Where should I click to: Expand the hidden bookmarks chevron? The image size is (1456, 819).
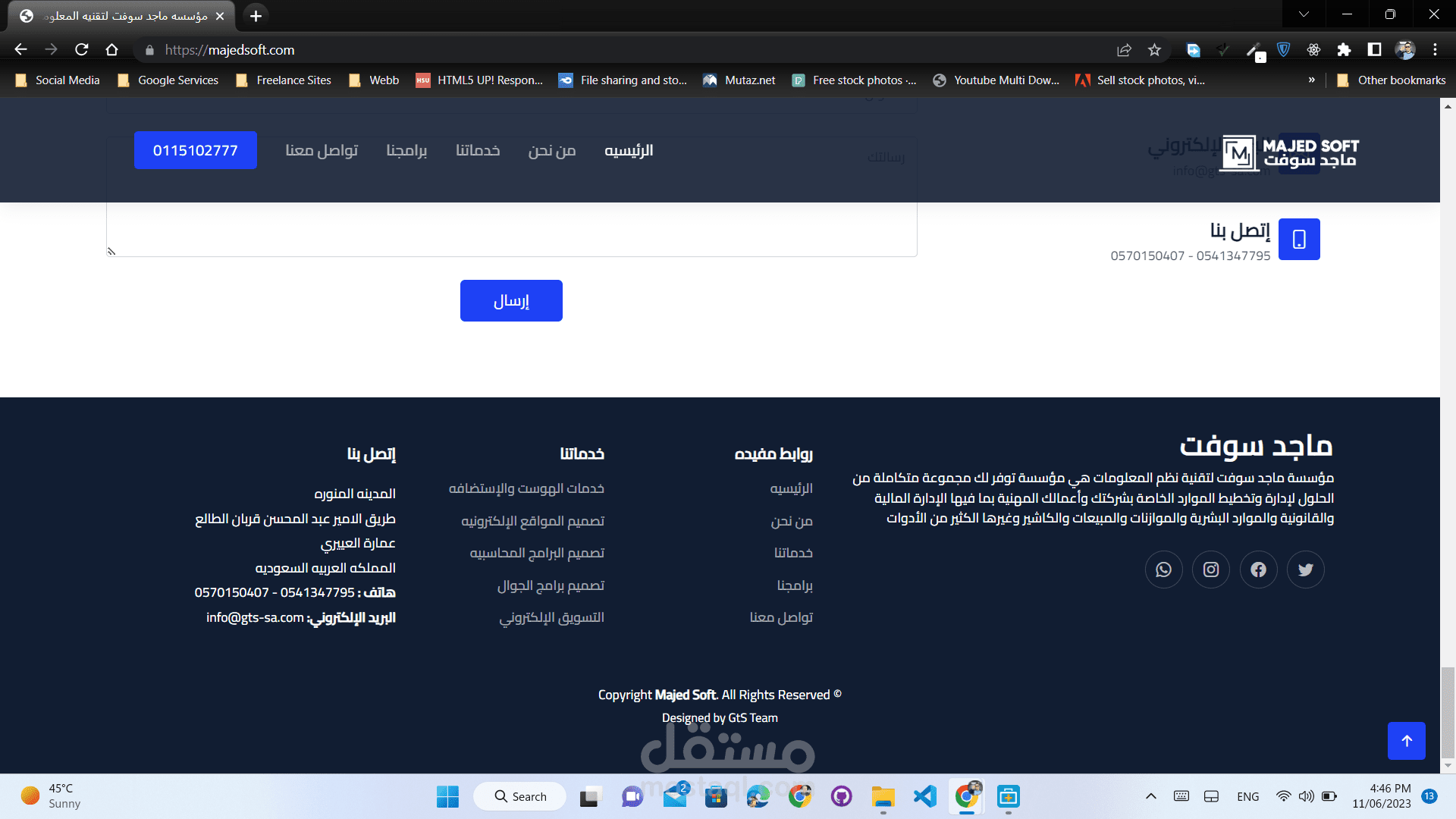tap(1311, 80)
